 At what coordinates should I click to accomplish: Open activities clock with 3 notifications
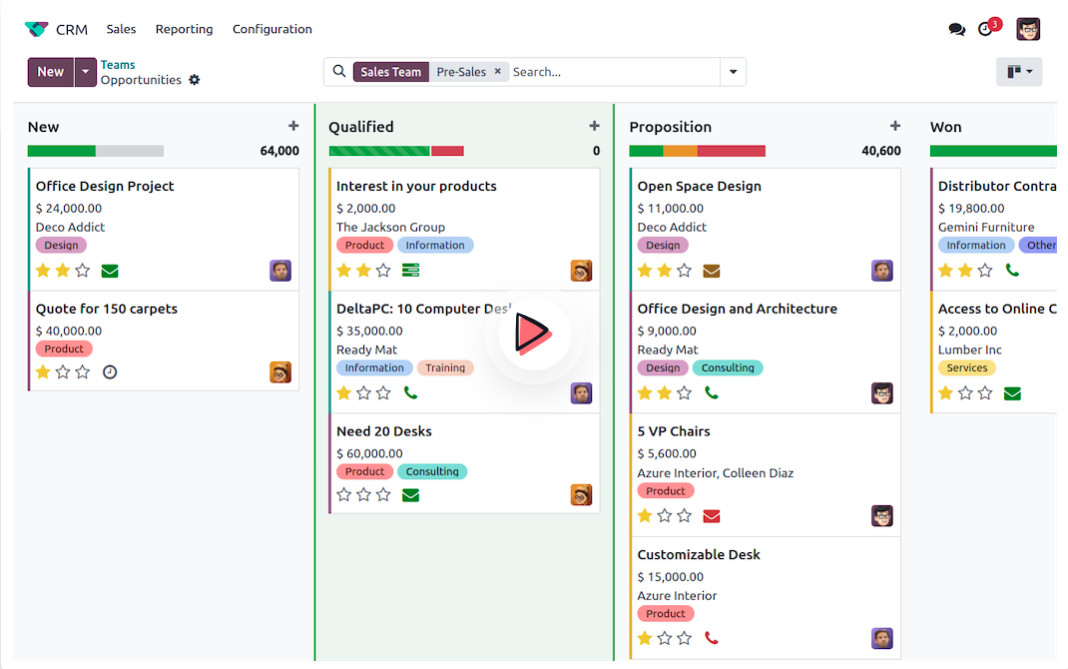(988, 28)
